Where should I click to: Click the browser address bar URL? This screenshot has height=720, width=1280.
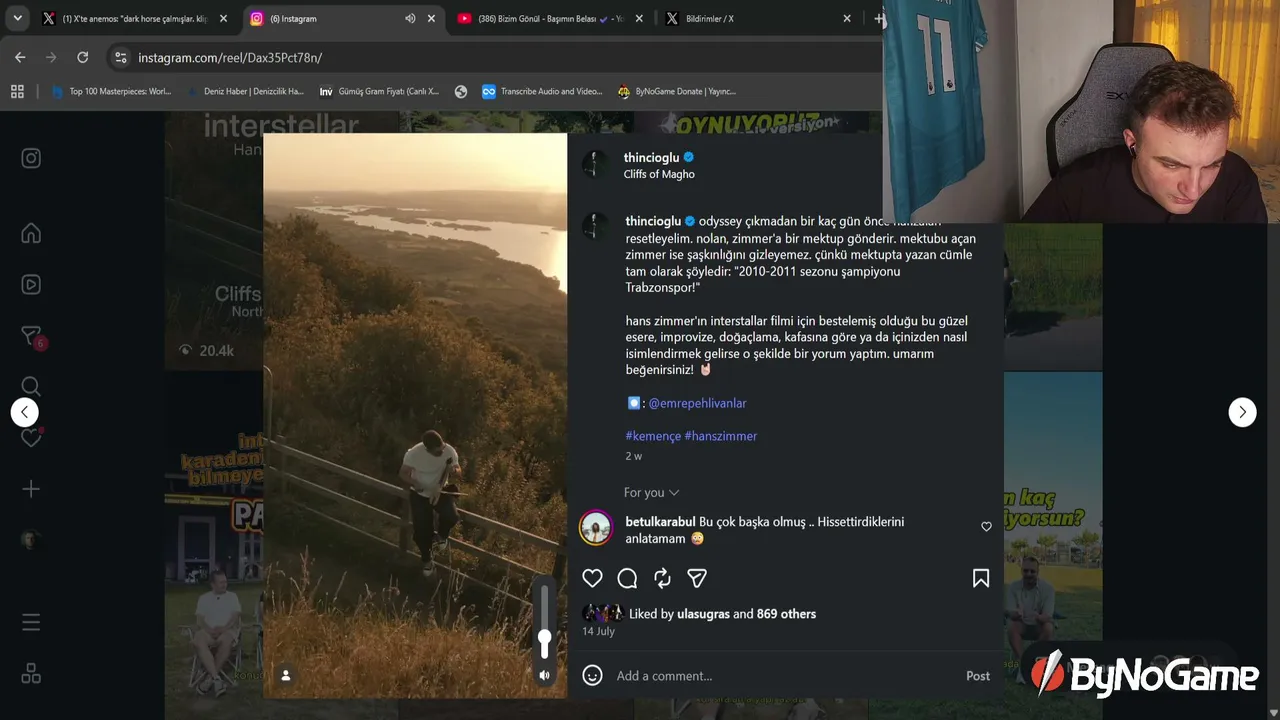coord(230,58)
